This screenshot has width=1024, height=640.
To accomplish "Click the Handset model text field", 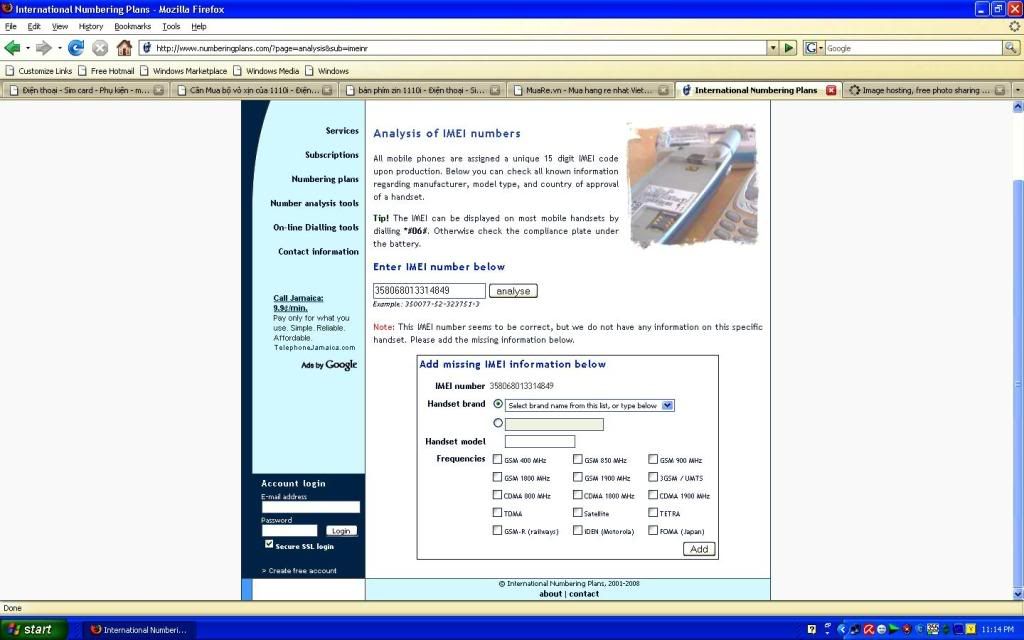I will pos(539,441).
